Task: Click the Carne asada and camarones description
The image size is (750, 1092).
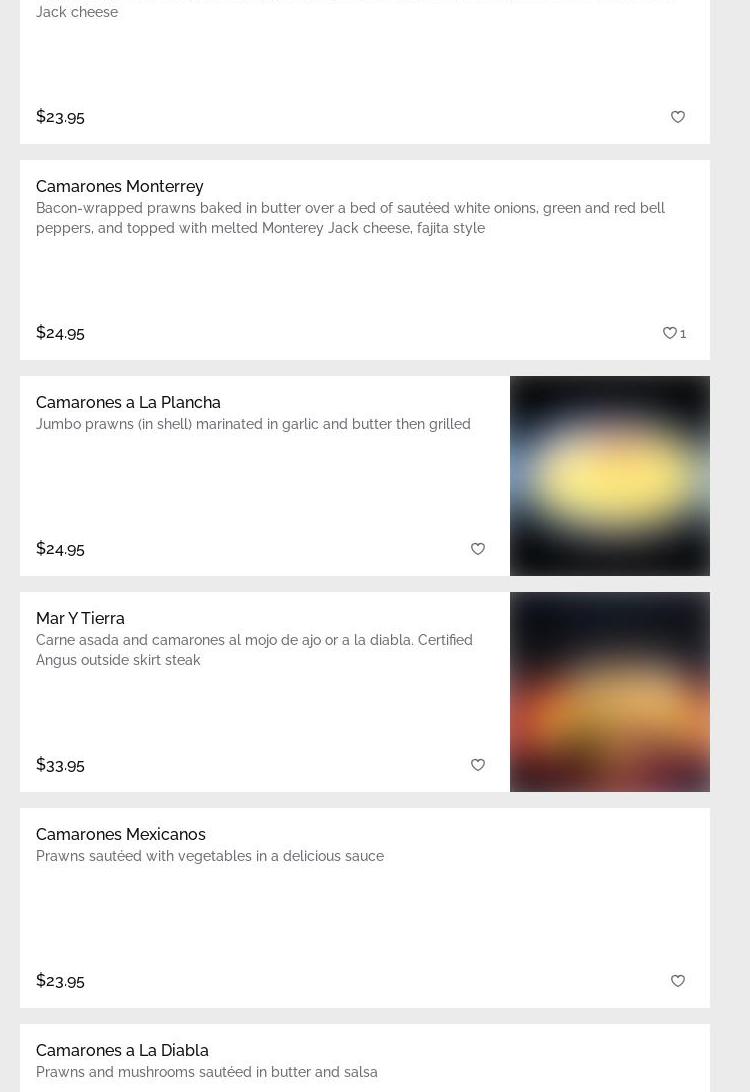Action: [254, 650]
